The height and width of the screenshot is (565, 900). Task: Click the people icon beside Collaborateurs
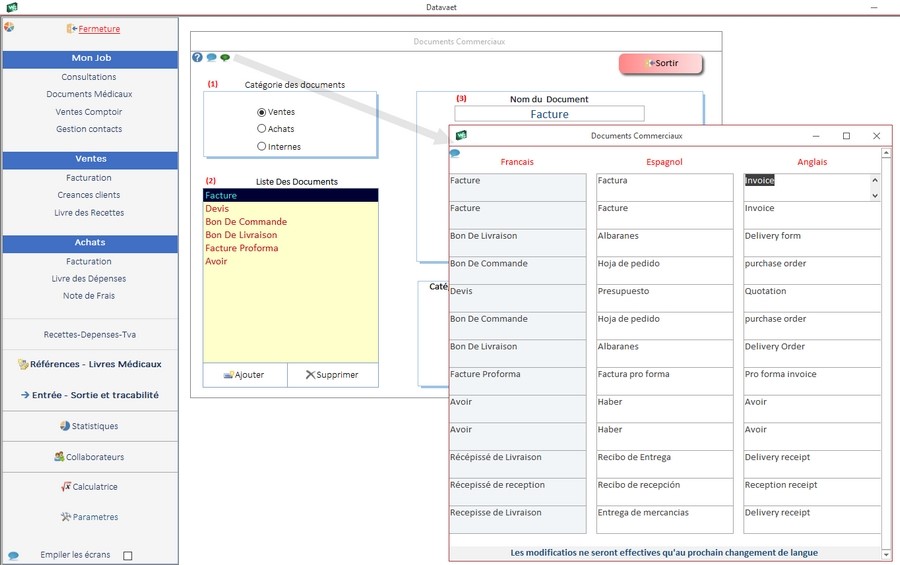coord(59,456)
